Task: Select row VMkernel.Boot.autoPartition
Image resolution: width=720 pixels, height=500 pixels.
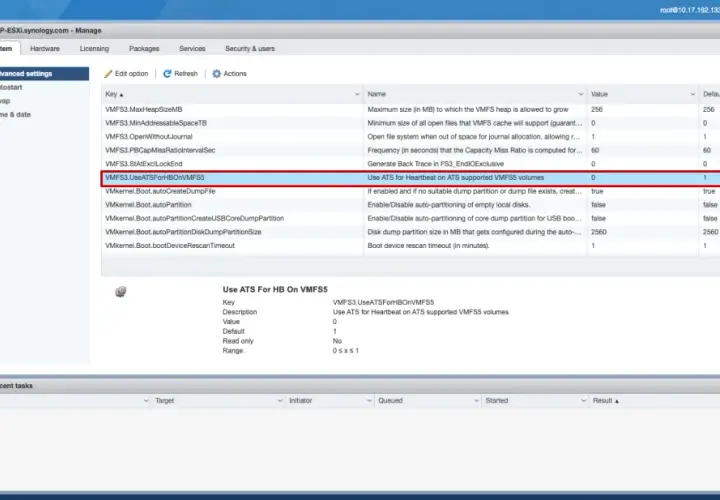Action: (411, 205)
